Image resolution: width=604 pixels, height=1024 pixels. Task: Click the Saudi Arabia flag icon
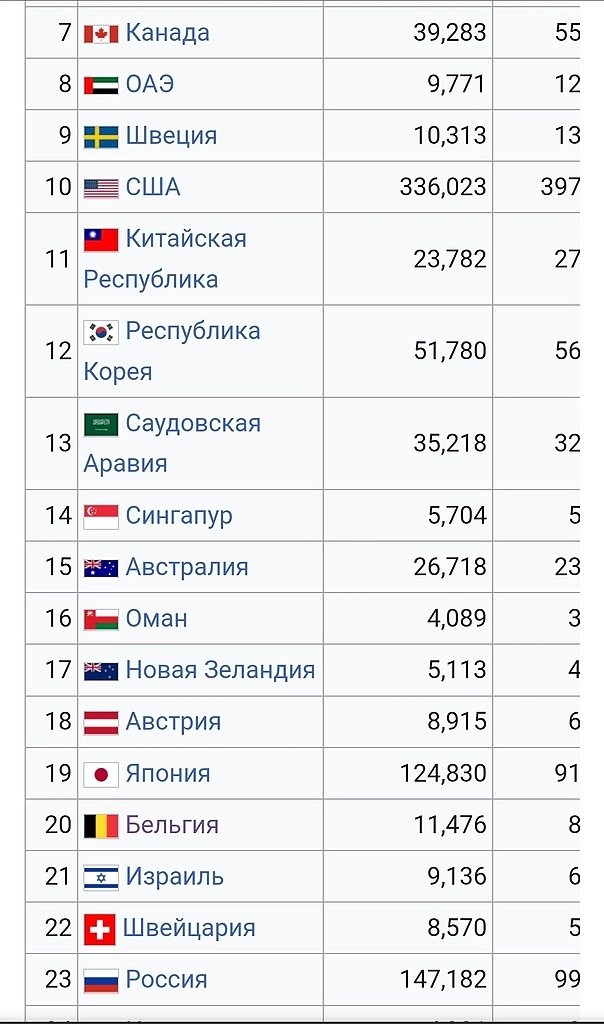point(101,424)
